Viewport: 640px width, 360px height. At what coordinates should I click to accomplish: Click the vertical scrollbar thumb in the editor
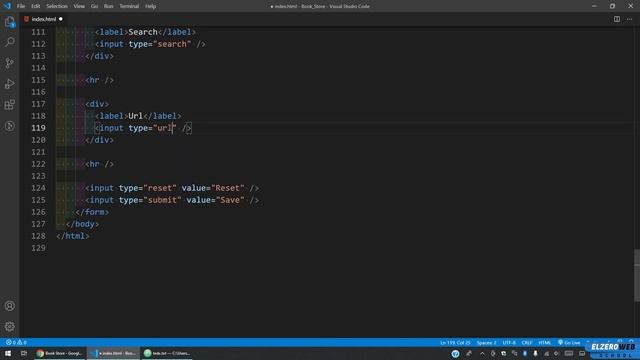click(637, 276)
